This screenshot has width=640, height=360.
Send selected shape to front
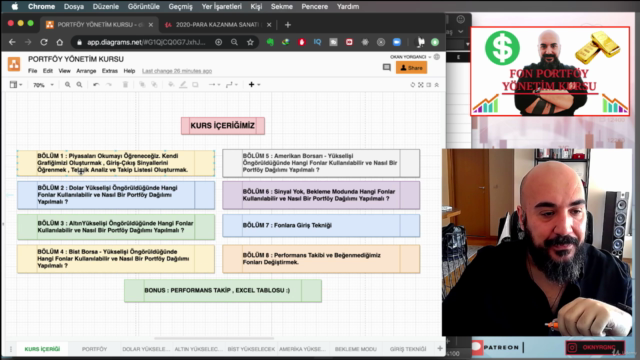[142, 85]
